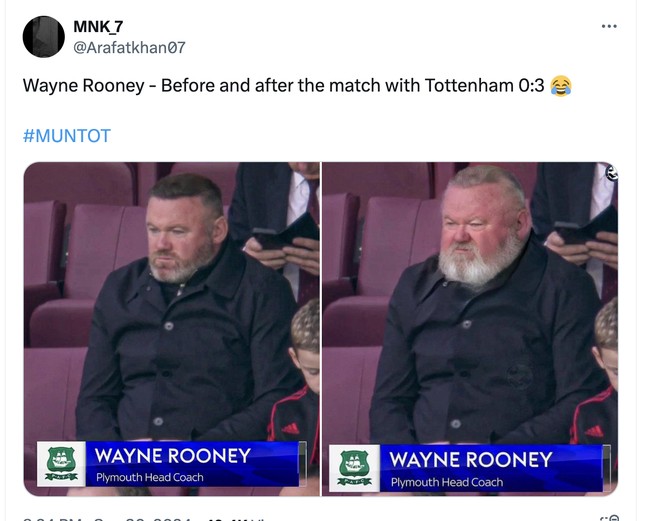Click Plymouth crest in the right image

pyautogui.click(x=354, y=468)
